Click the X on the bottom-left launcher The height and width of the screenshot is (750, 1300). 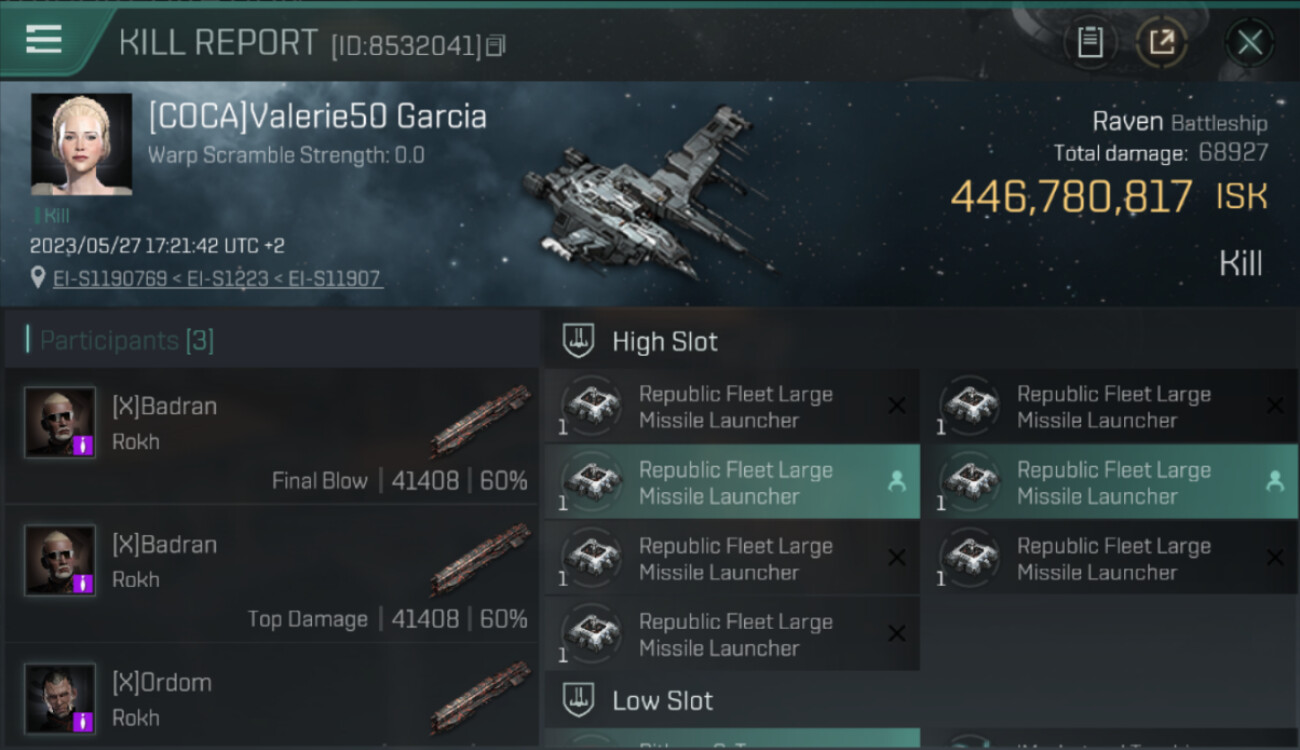pyautogui.click(x=896, y=634)
